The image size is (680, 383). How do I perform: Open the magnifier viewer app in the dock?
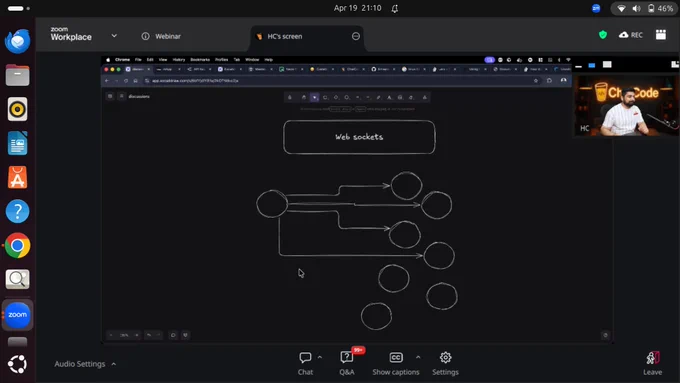click(x=17, y=279)
